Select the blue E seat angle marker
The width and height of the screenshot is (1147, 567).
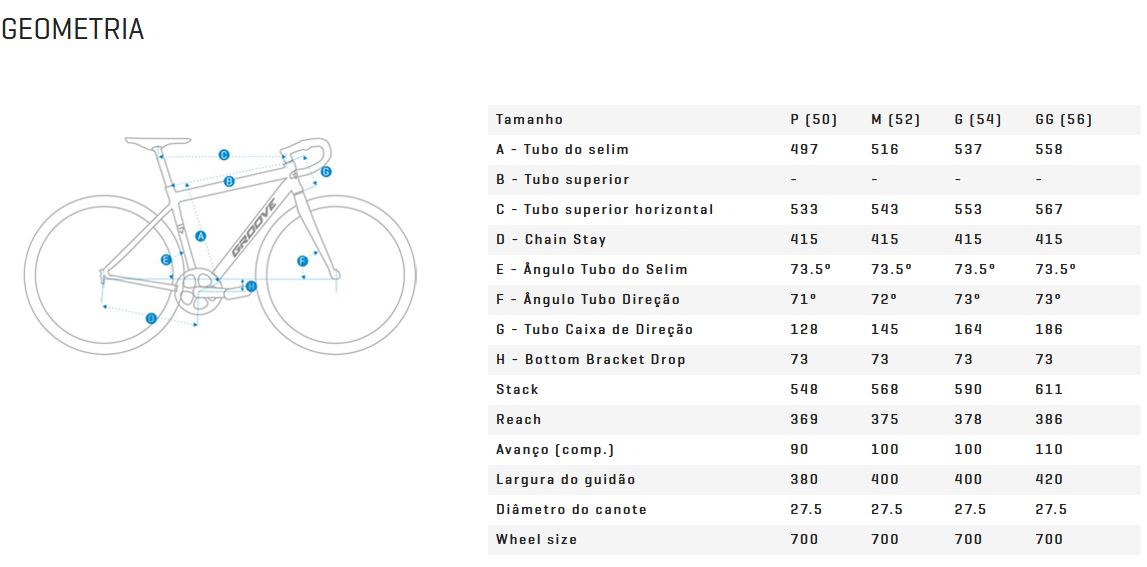166,260
